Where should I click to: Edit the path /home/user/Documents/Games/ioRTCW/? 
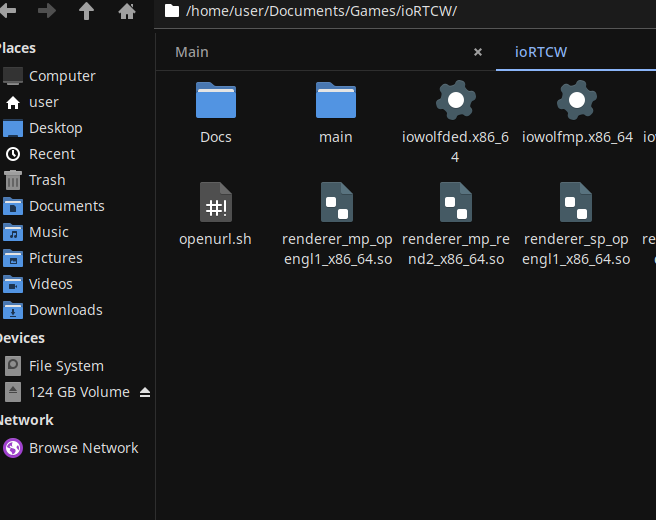click(321, 11)
